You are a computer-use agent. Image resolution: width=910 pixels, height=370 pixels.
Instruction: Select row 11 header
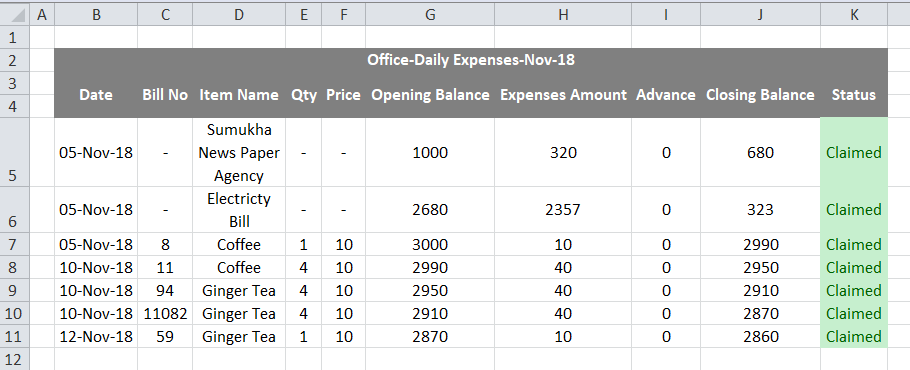14,336
